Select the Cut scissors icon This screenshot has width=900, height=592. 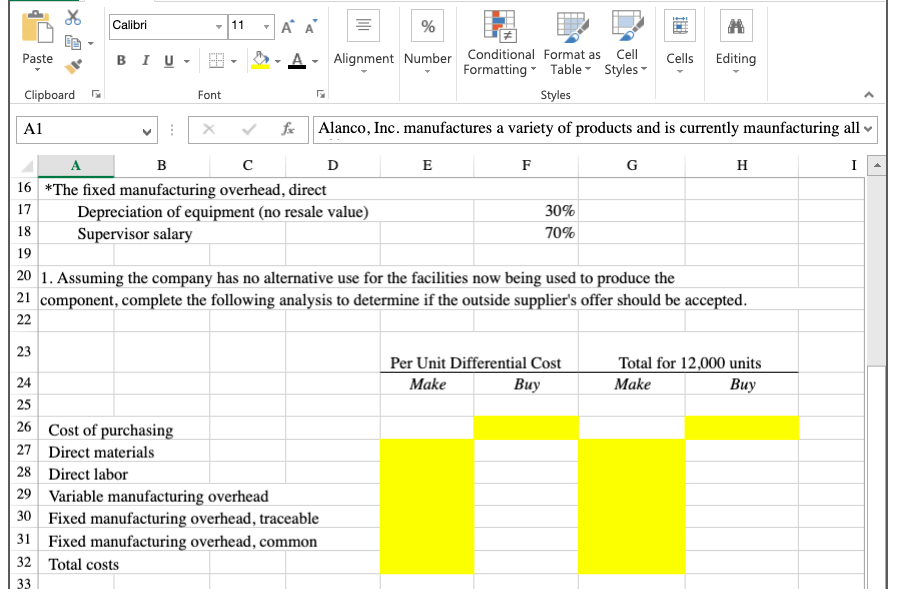pyautogui.click(x=71, y=18)
